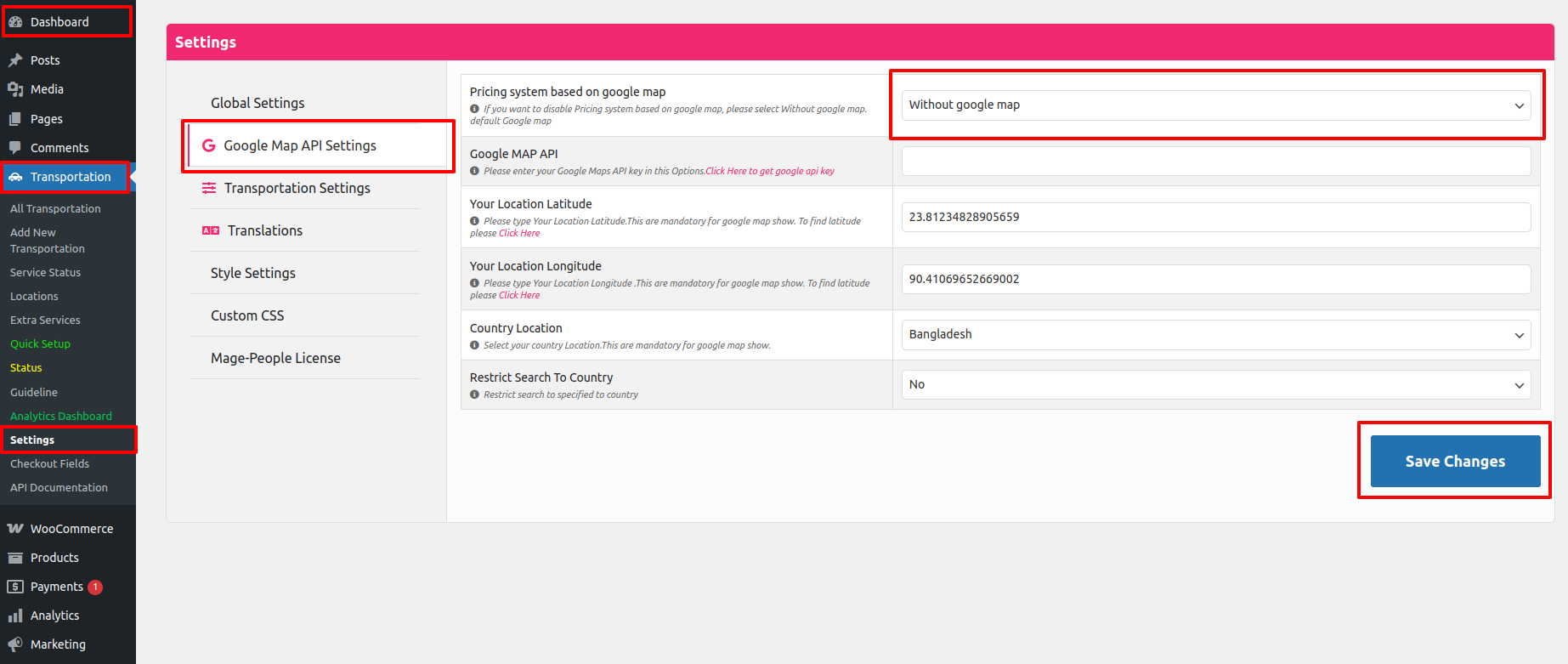The width and height of the screenshot is (1568, 664).
Task: Open the Style Settings tab
Action: click(253, 274)
